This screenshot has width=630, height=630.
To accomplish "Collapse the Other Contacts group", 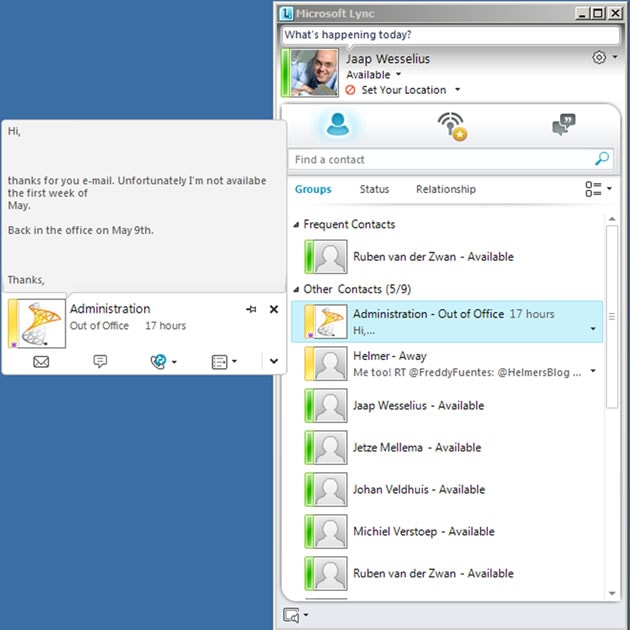I will click(x=297, y=289).
